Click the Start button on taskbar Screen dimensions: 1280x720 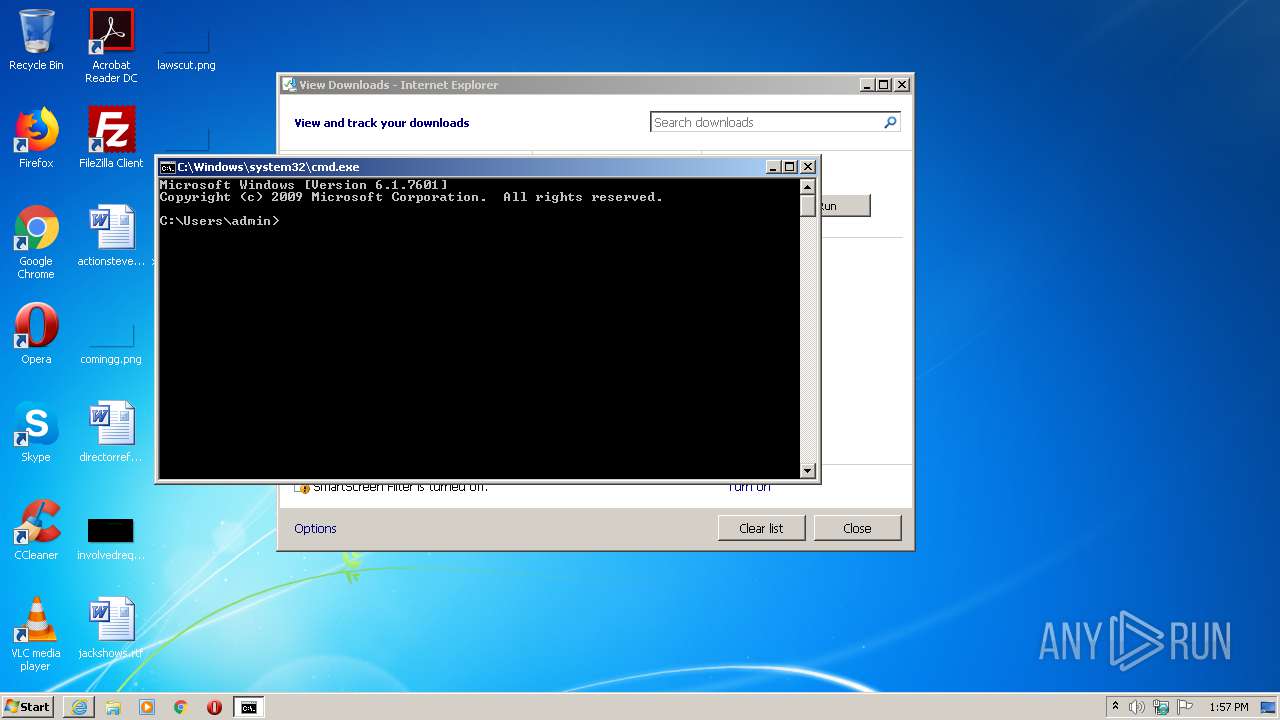[28, 706]
